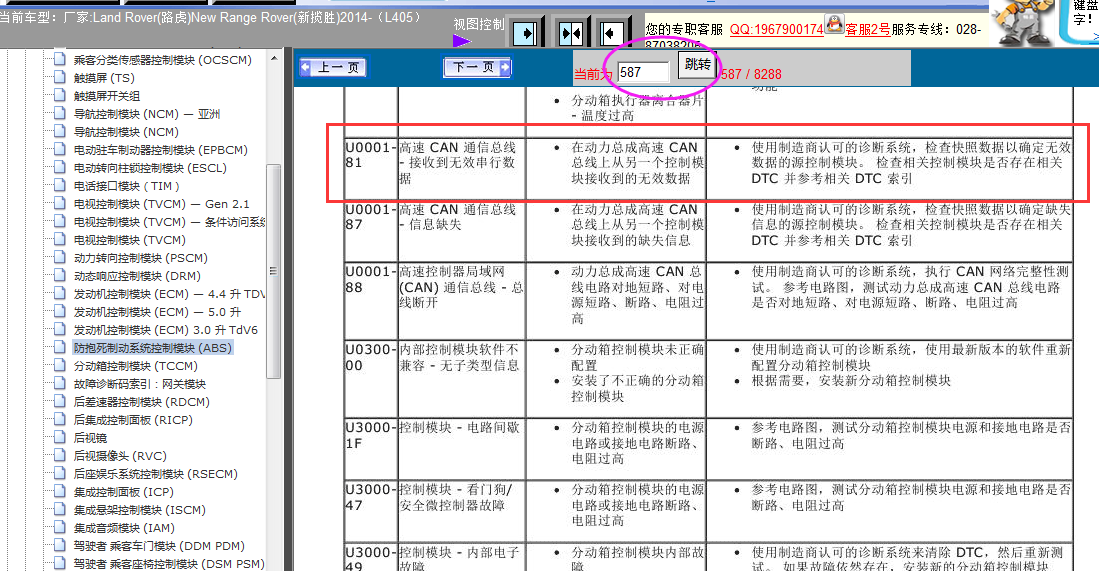Select 后视摄像头 (RVC)
Image resolution: width=1099 pixels, height=571 pixels.
120,456
